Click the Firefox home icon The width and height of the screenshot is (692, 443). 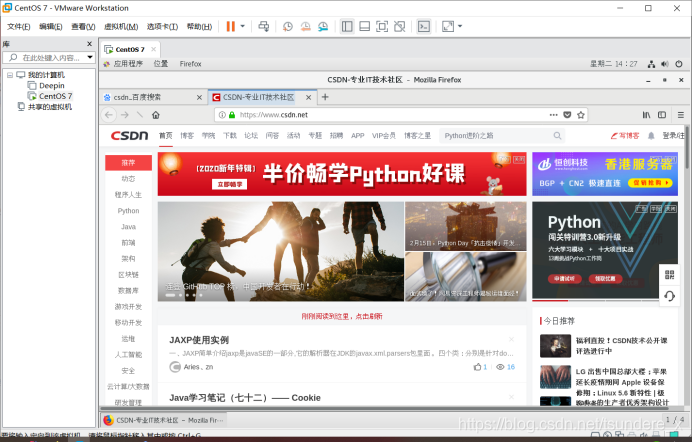(x=156, y=115)
